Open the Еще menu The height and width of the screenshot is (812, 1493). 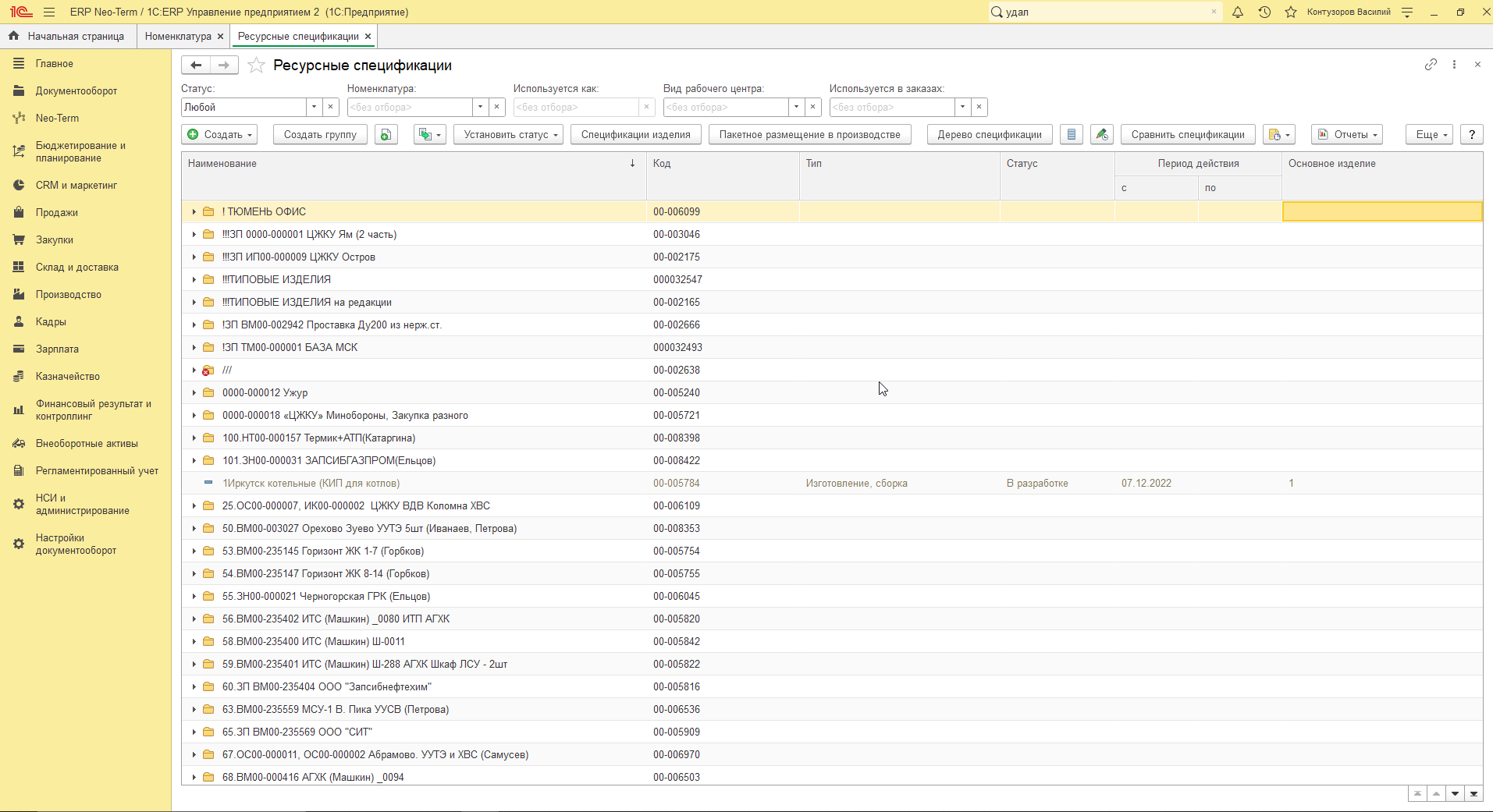coord(1429,135)
